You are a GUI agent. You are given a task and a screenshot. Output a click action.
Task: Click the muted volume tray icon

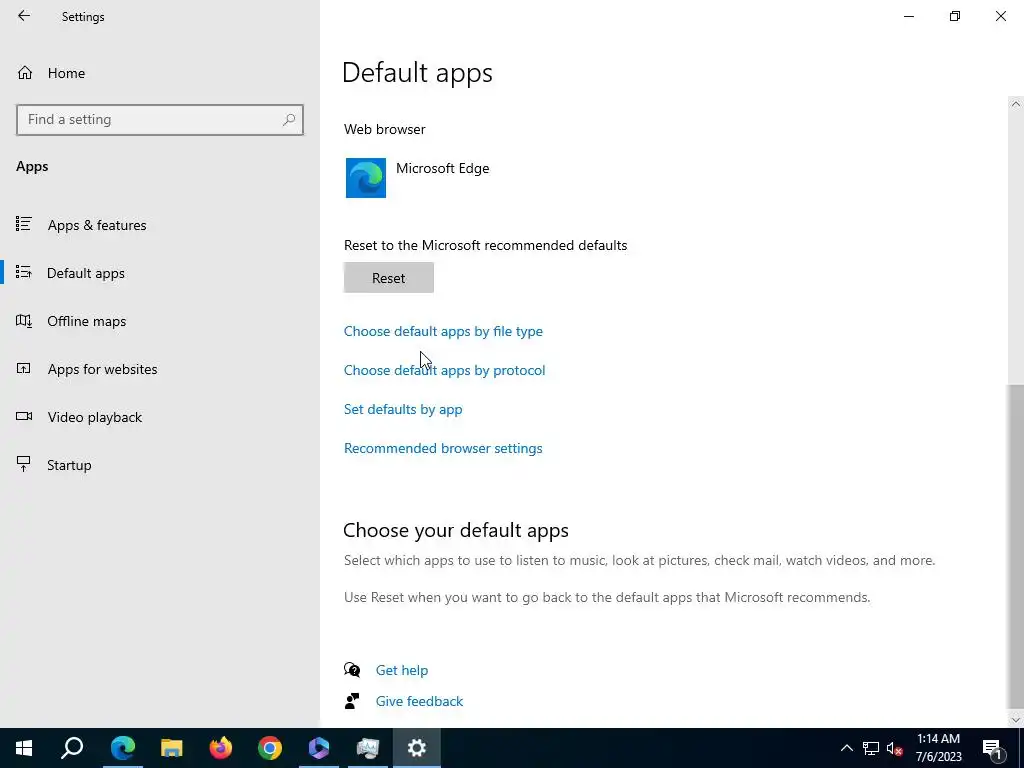pos(895,748)
